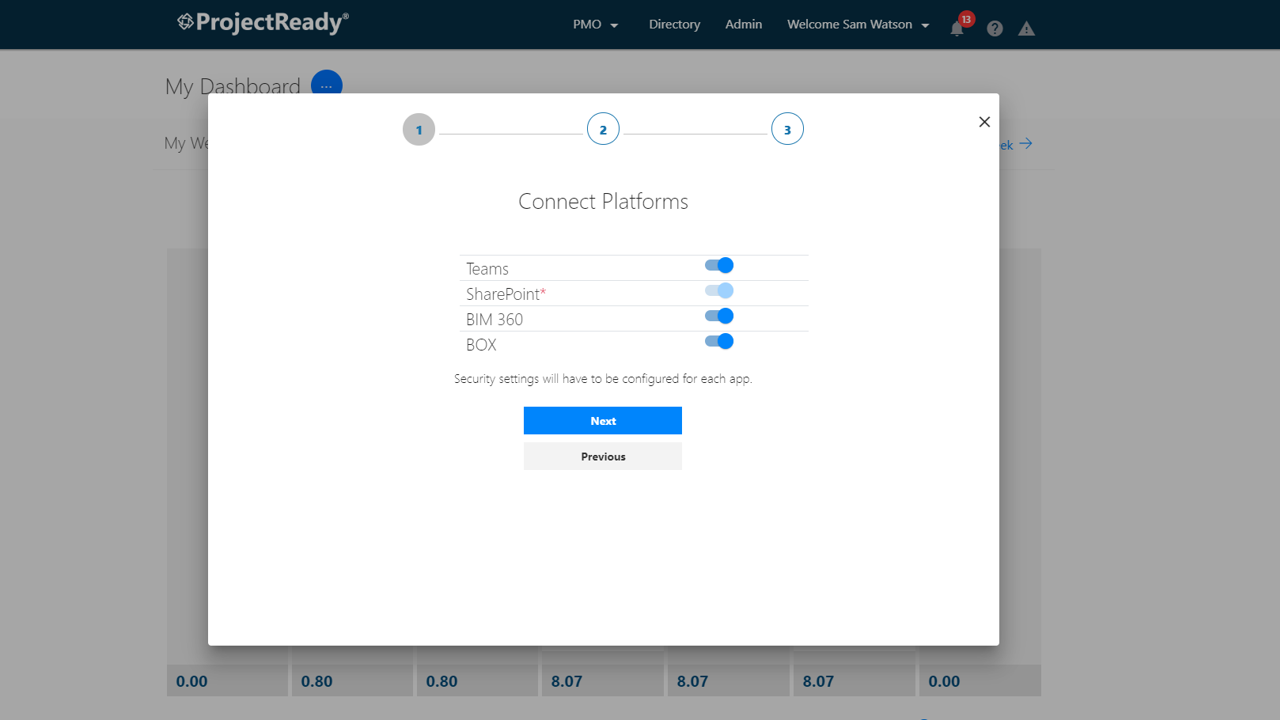Close the Connect Platforms dialog
The width and height of the screenshot is (1280, 720).
click(984, 122)
